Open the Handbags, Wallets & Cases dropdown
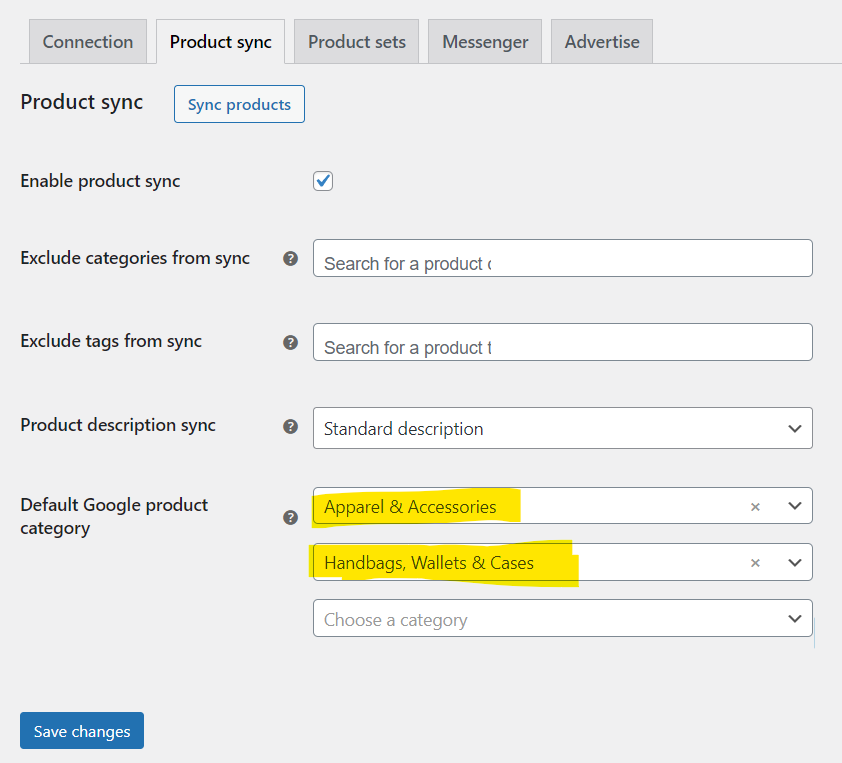The width and height of the screenshot is (842, 763). tap(563, 562)
